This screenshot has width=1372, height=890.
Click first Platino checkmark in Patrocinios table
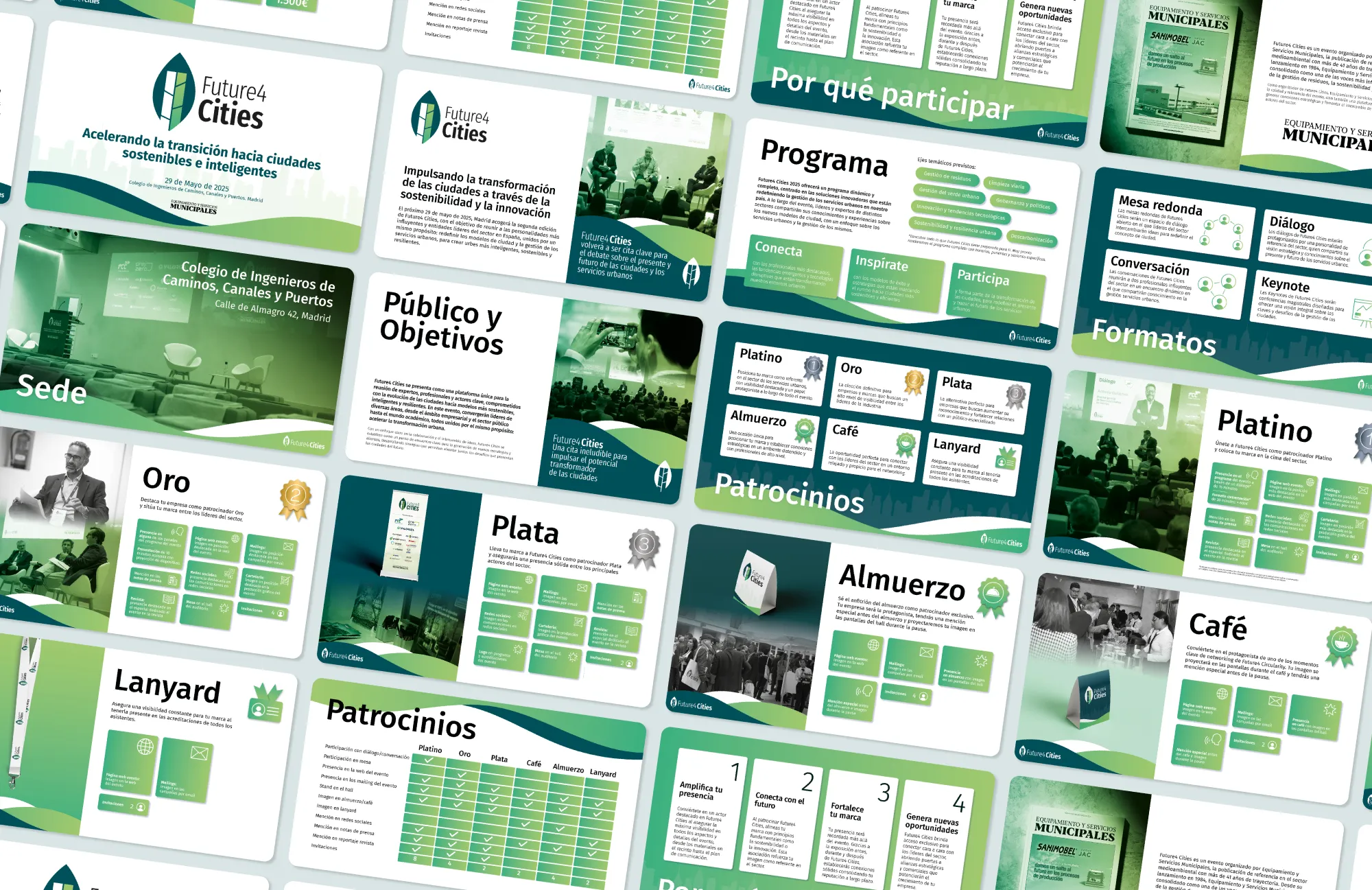click(427, 760)
